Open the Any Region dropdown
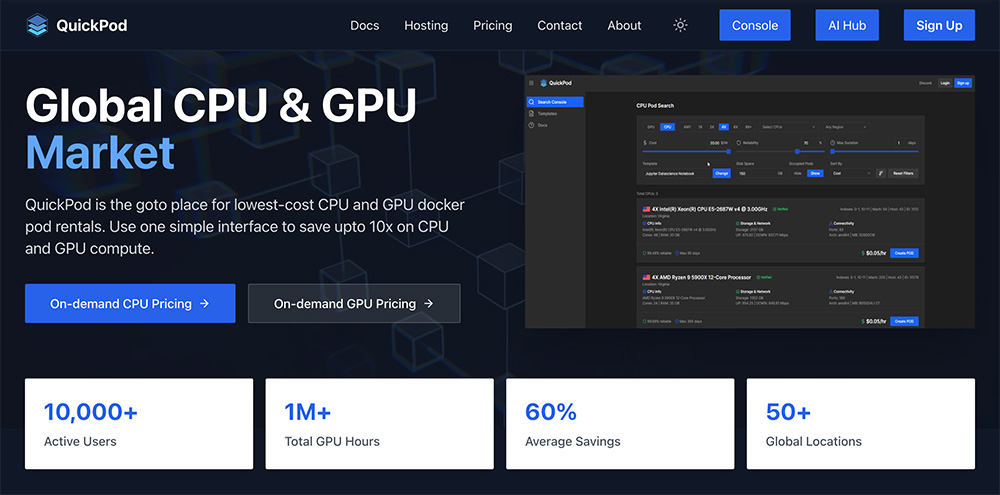Image resolution: width=1000 pixels, height=495 pixels. (x=846, y=127)
